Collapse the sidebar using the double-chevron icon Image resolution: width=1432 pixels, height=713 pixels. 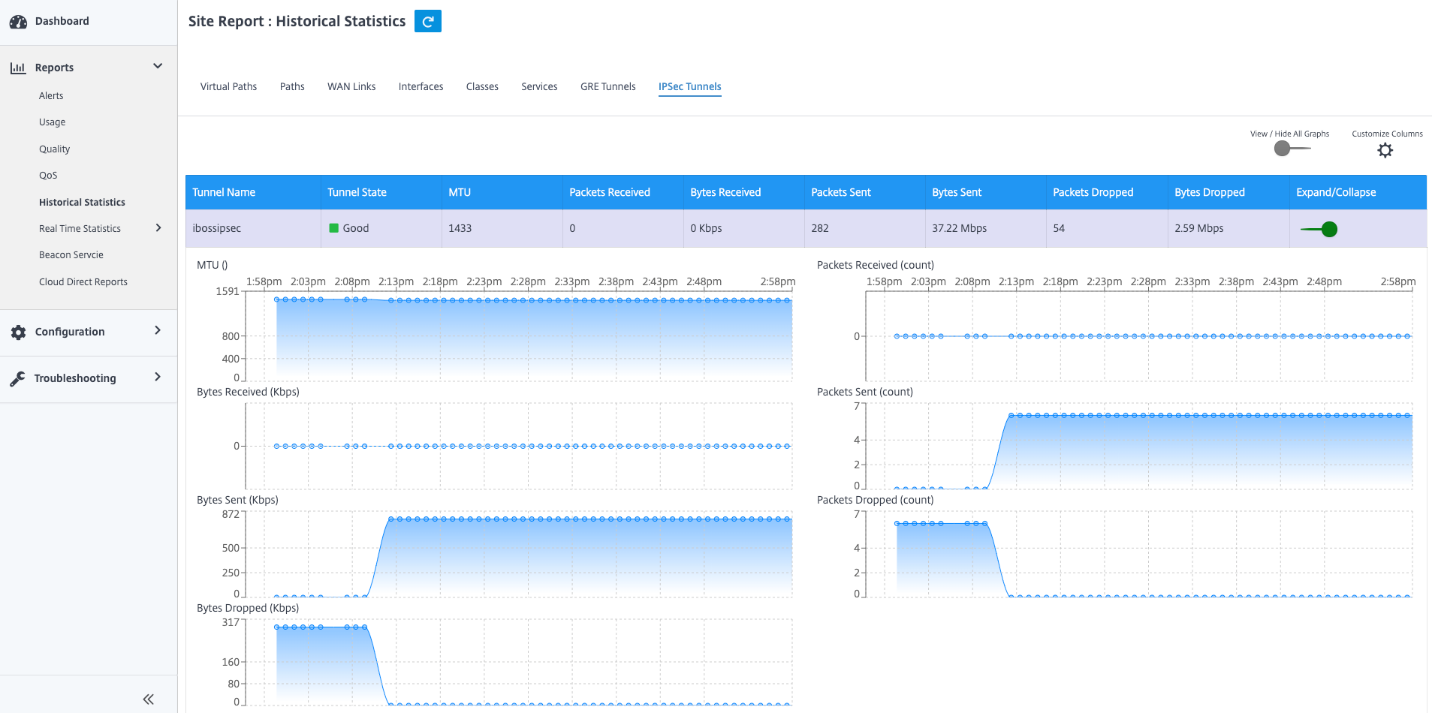147,699
